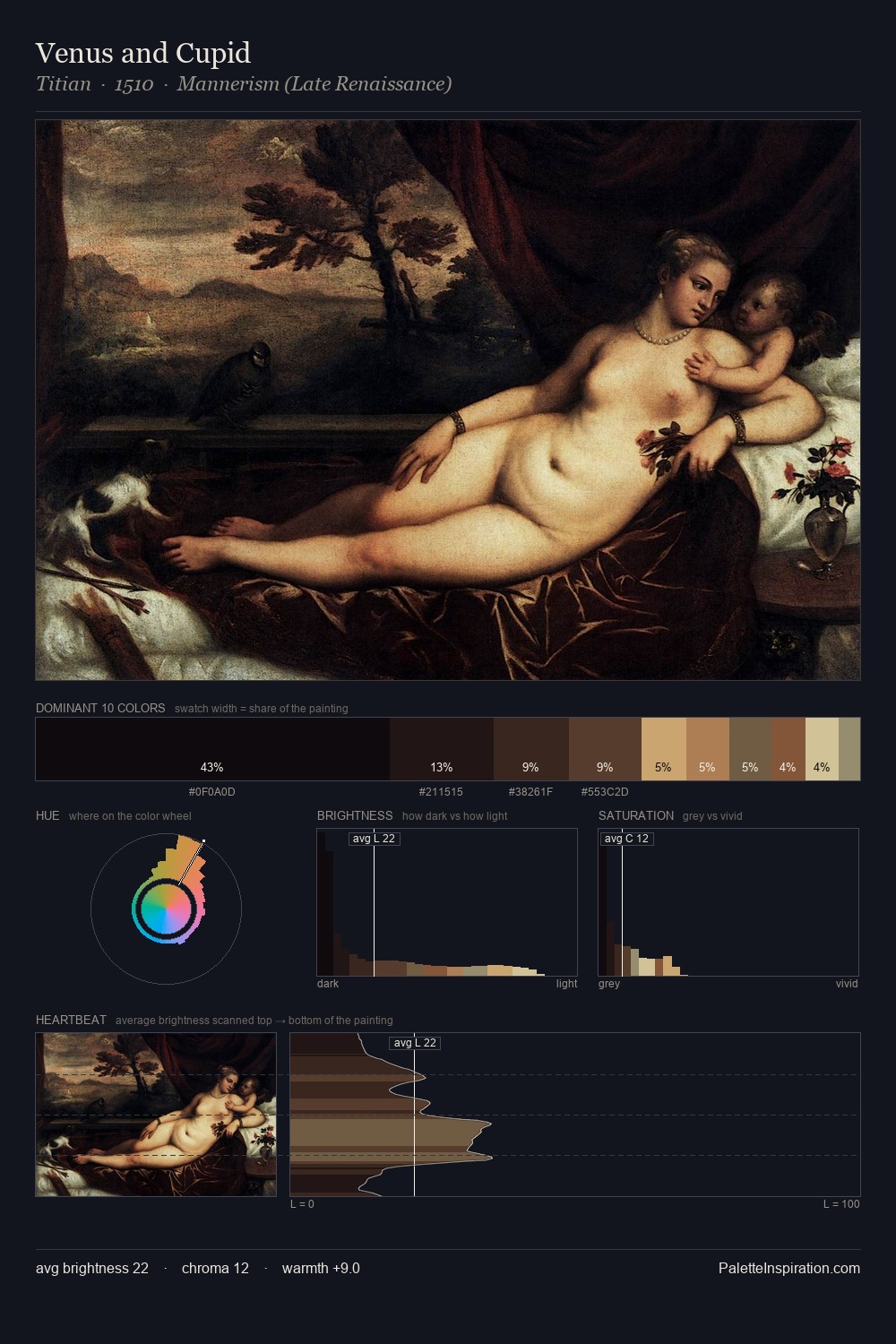
Task: Click the hex code #553C2D
Action: [x=605, y=792]
